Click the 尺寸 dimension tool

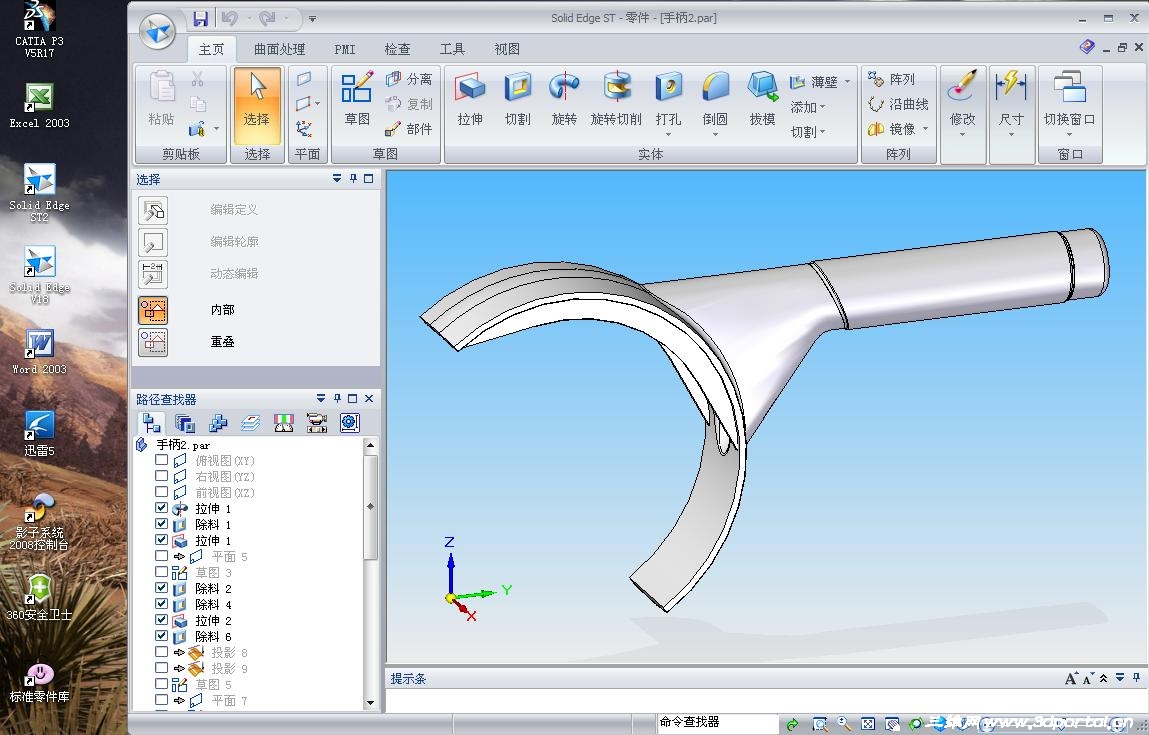point(1011,103)
